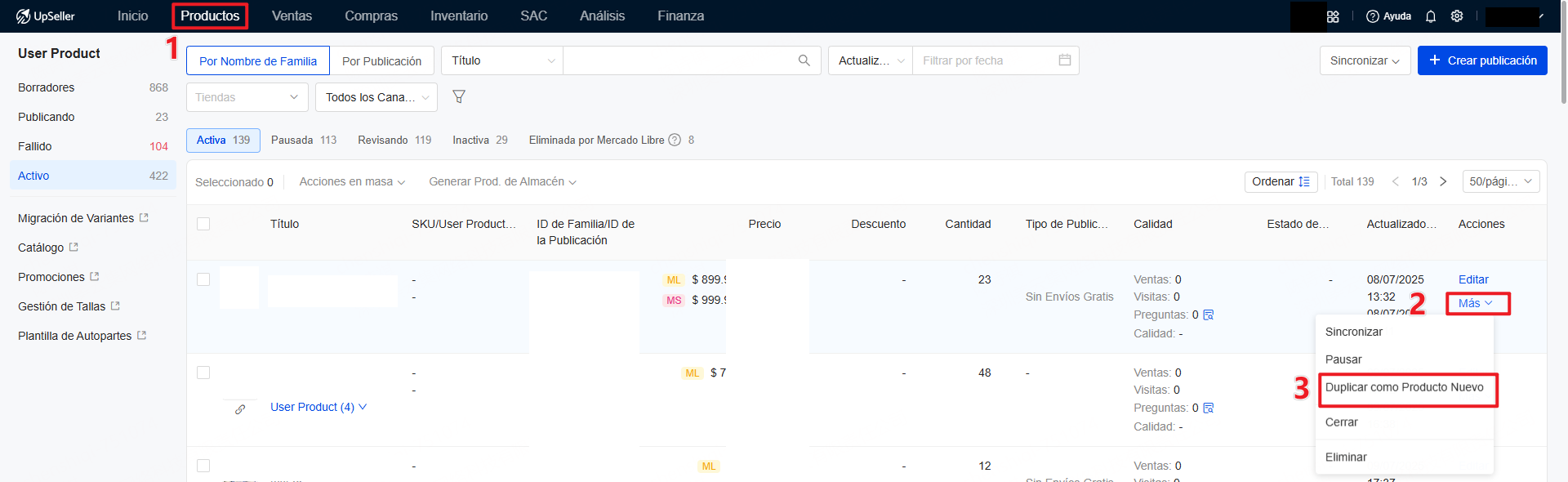Open the 50/página page size dropdown
The height and width of the screenshot is (482, 1568).
point(1500,181)
